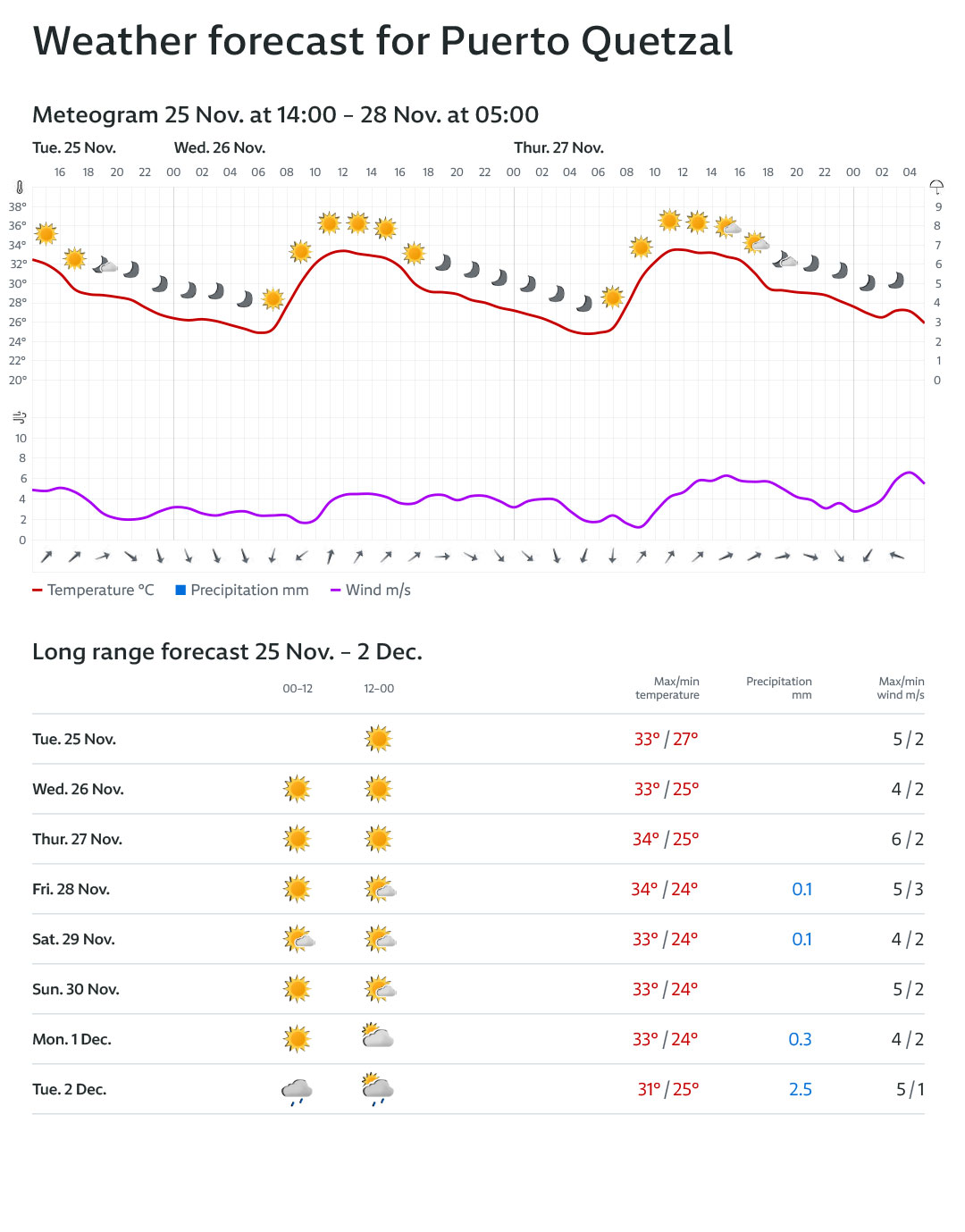Click the Max/min wind m/s column header

pos(901,688)
